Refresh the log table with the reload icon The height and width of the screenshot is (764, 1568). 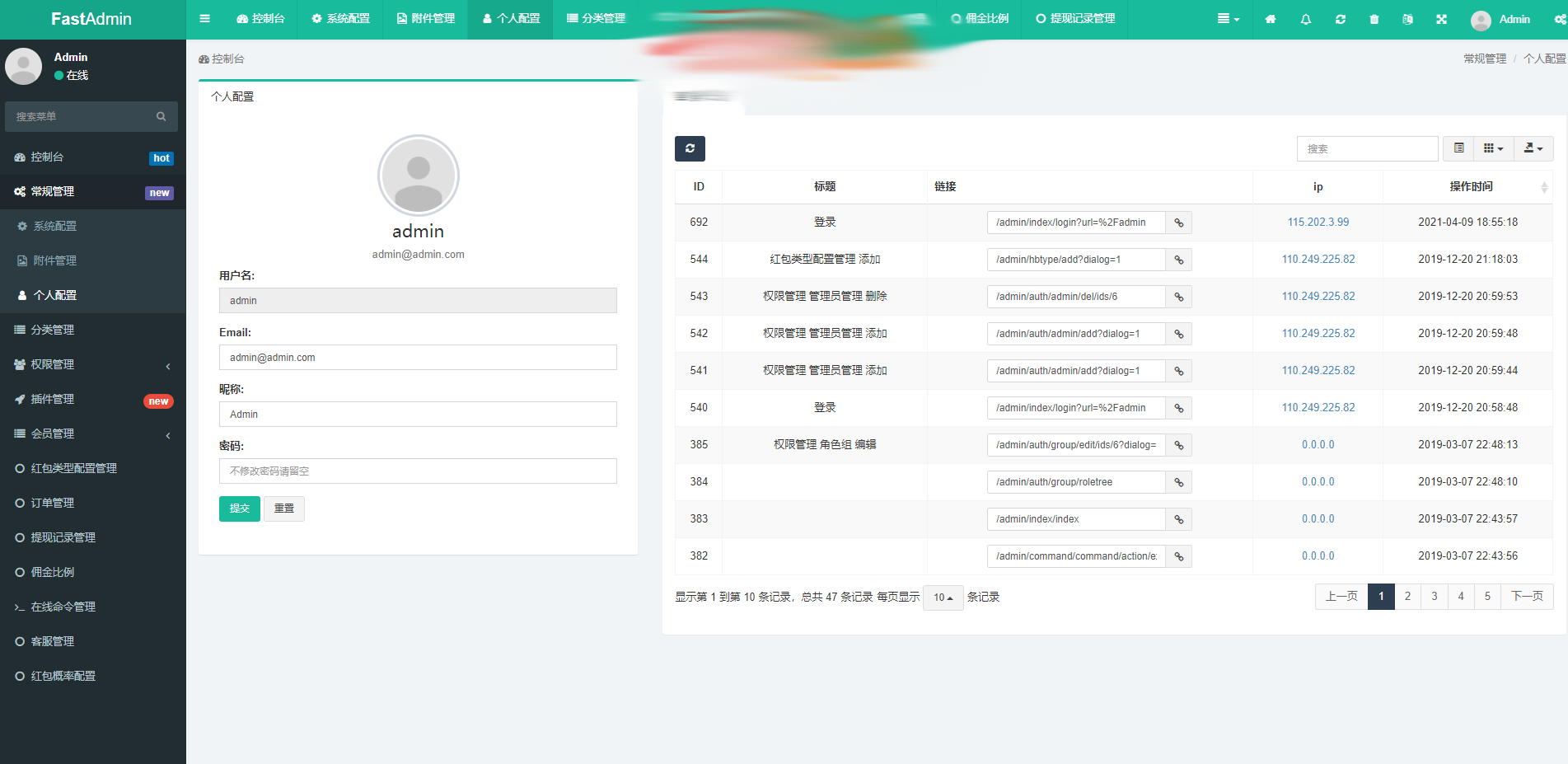pos(690,148)
